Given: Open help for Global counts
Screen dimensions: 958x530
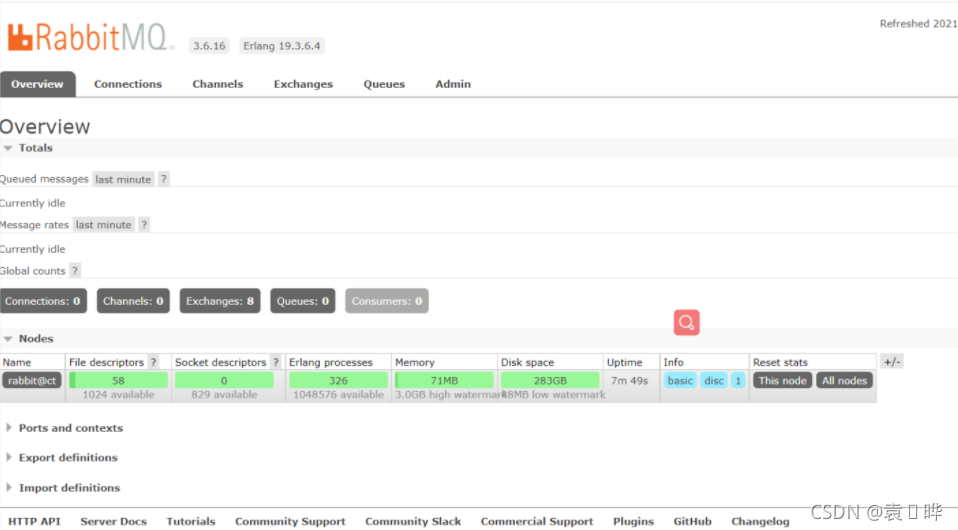Looking at the screenshot, I should pos(75,270).
